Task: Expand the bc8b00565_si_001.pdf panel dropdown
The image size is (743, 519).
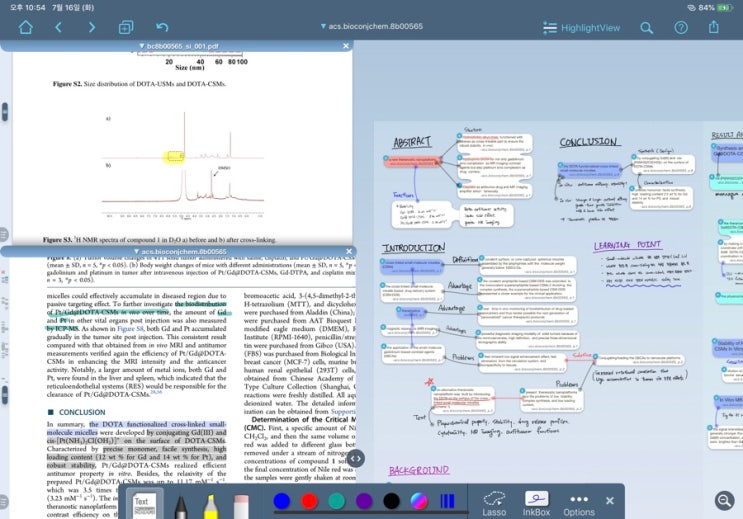Action: [178, 46]
